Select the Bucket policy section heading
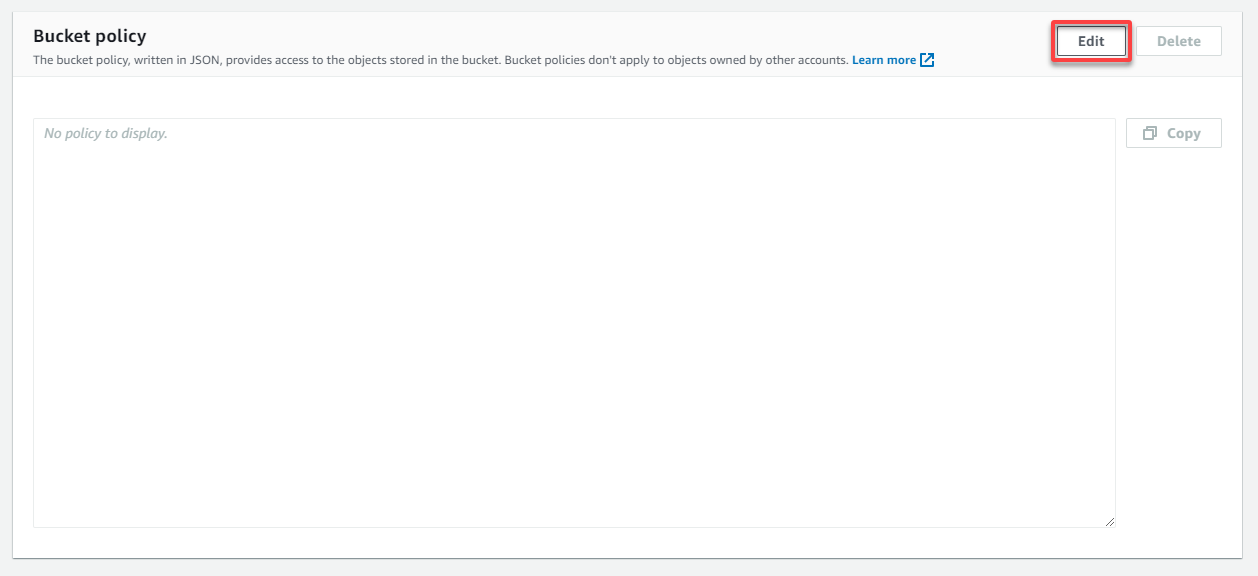1258x576 pixels. [90, 36]
